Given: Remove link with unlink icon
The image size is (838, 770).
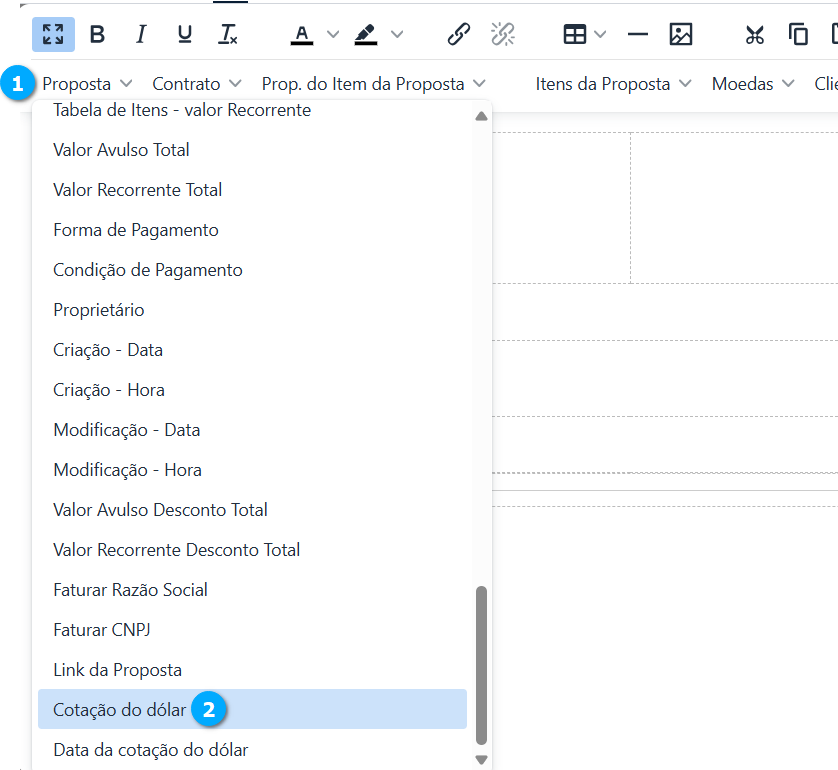Looking at the screenshot, I should tap(502, 34).
